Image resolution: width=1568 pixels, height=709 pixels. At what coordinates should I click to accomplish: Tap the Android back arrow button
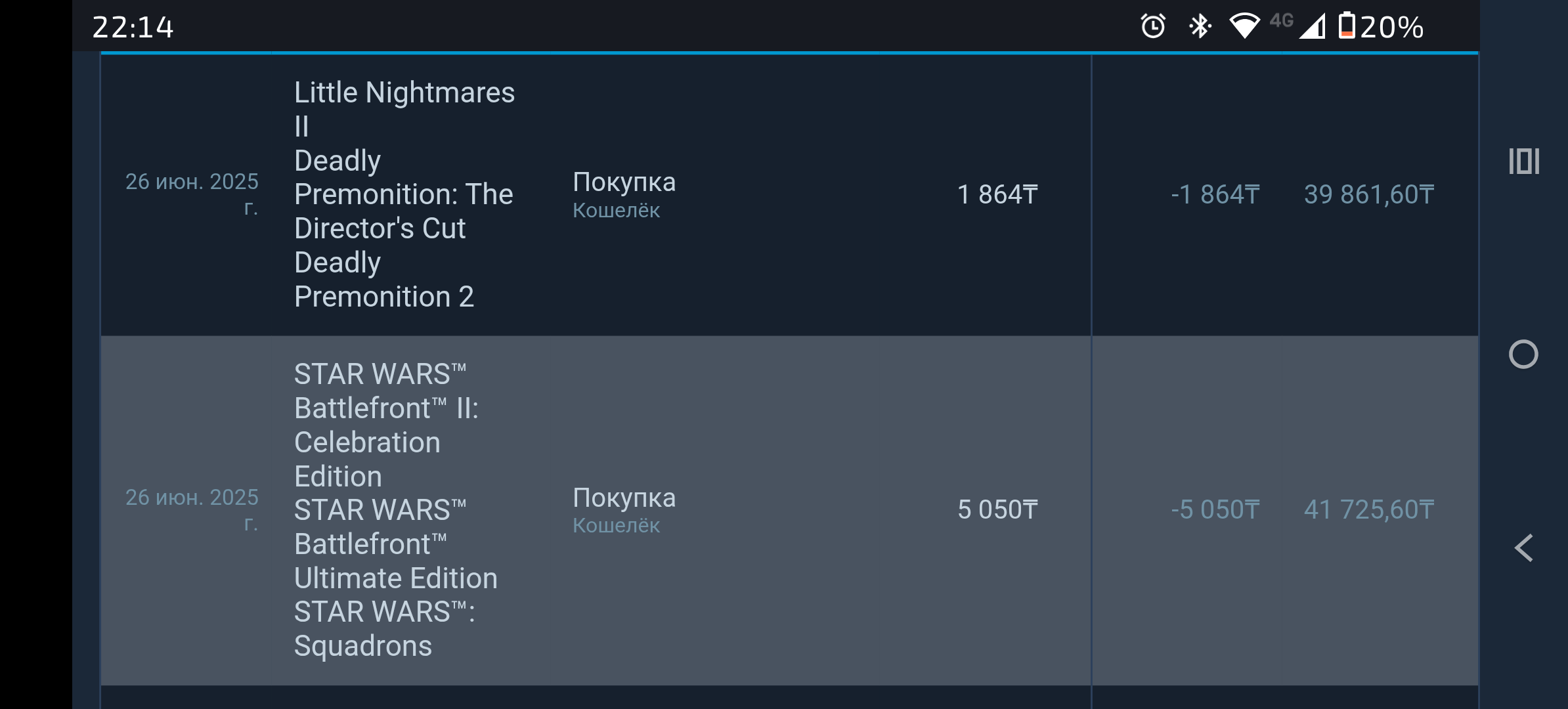tap(1523, 548)
